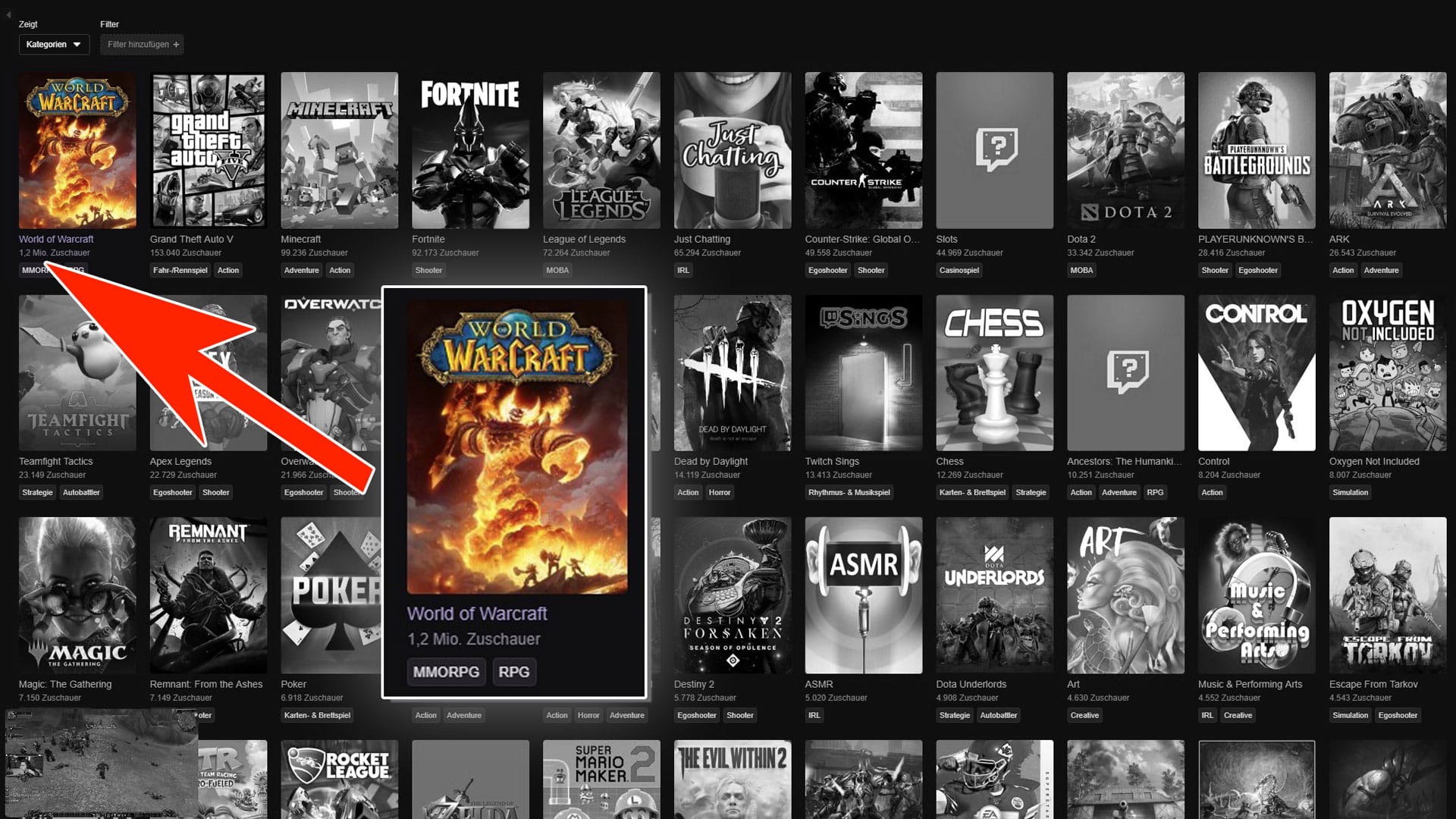This screenshot has height=819, width=1456.
Task: Select the 'RPG' tag under Ancestors
Action: click(x=1155, y=492)
